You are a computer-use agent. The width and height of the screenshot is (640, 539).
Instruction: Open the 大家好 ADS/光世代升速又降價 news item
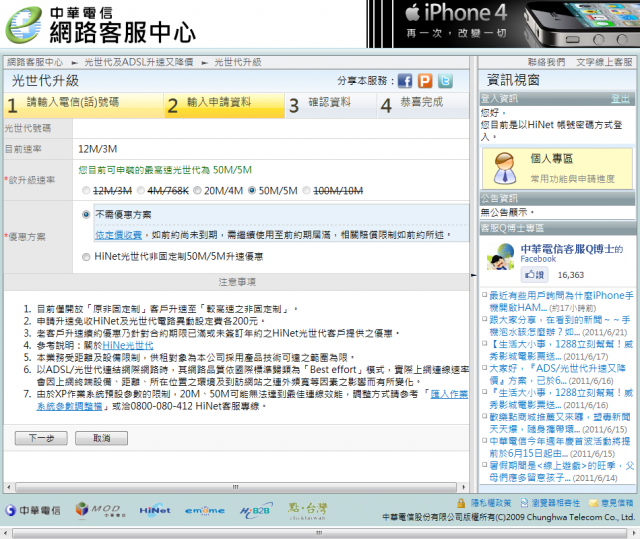(558, 374)
